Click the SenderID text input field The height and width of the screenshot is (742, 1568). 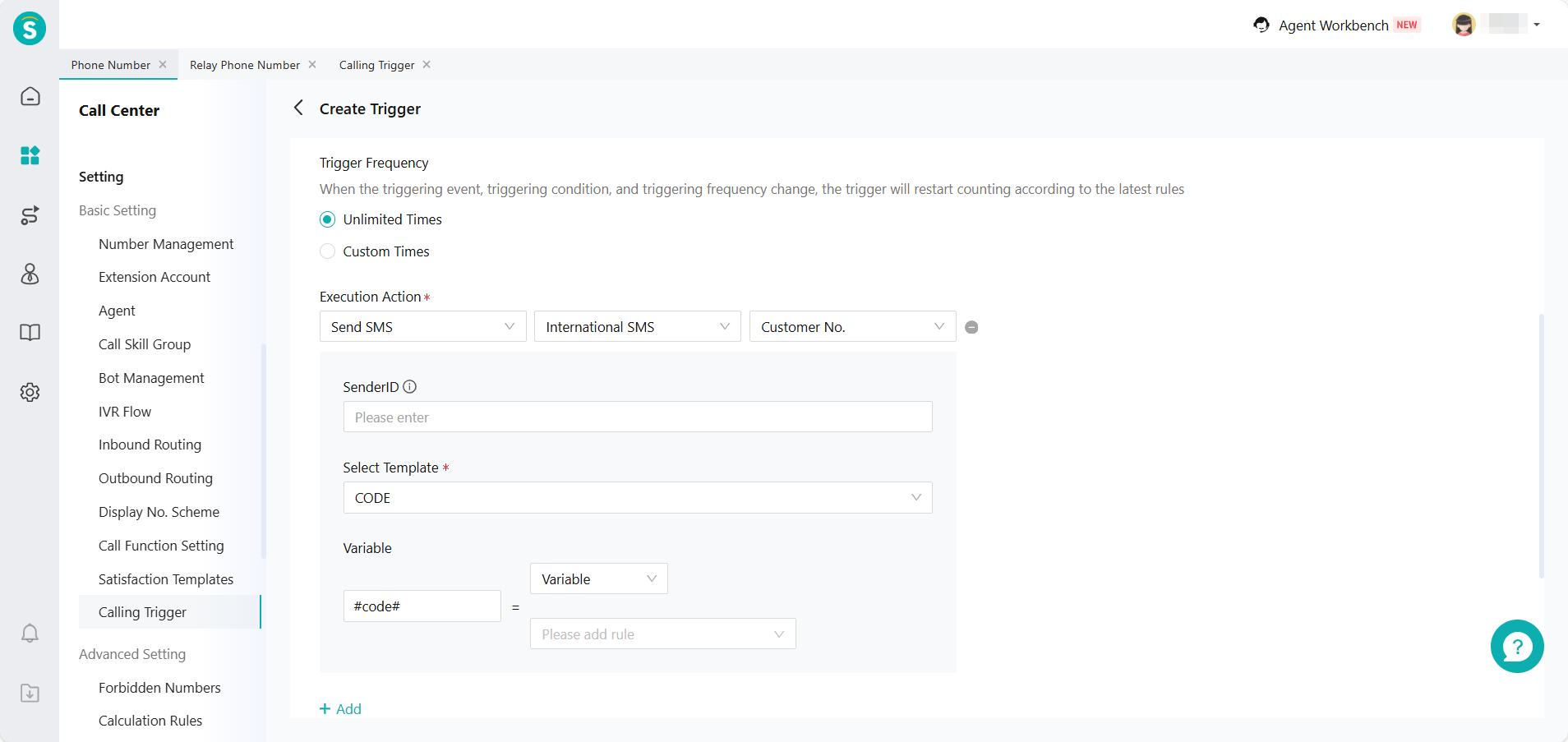pos(637,417)
